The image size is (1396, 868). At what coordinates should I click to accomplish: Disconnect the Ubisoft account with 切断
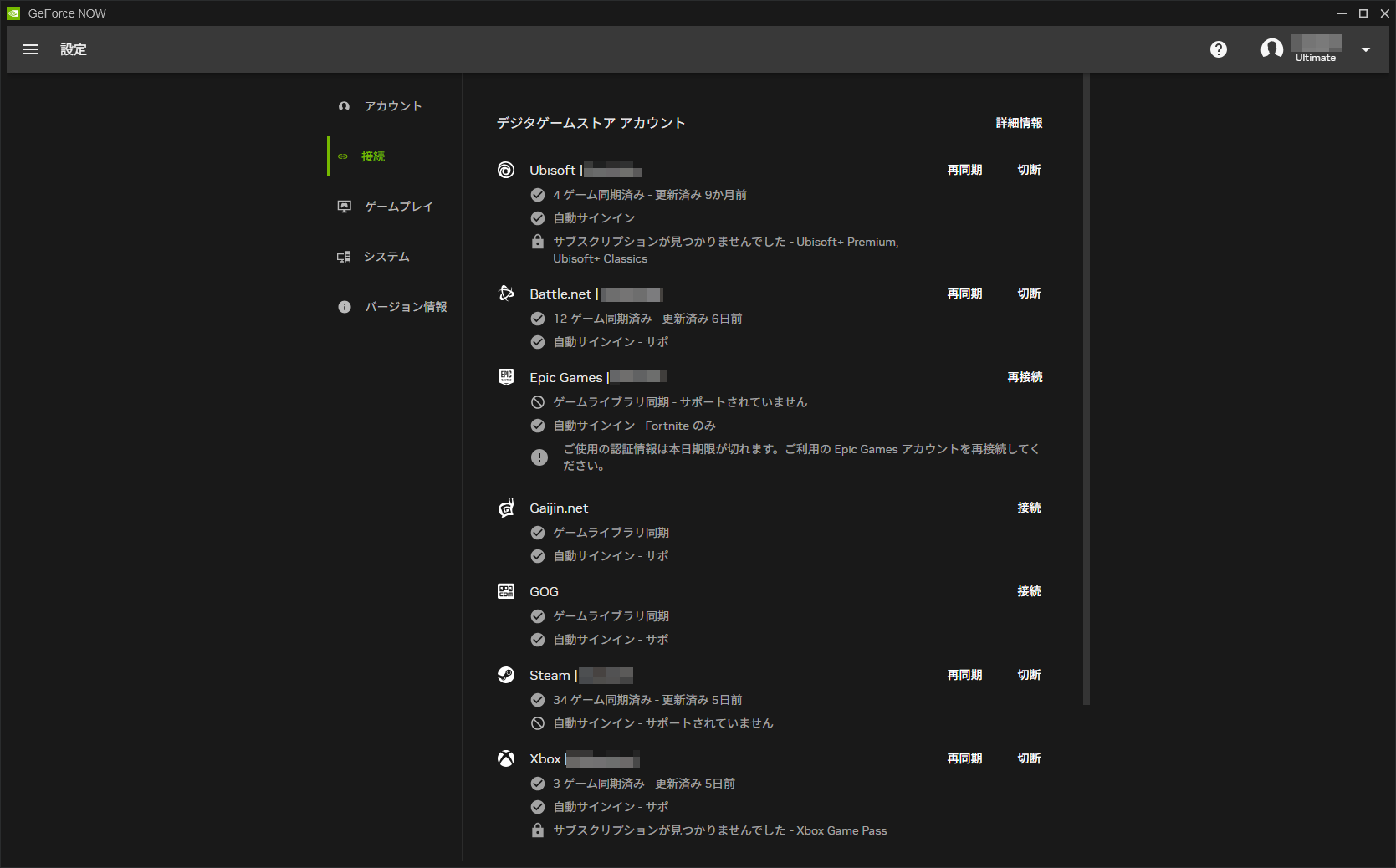click(1029, 170)
